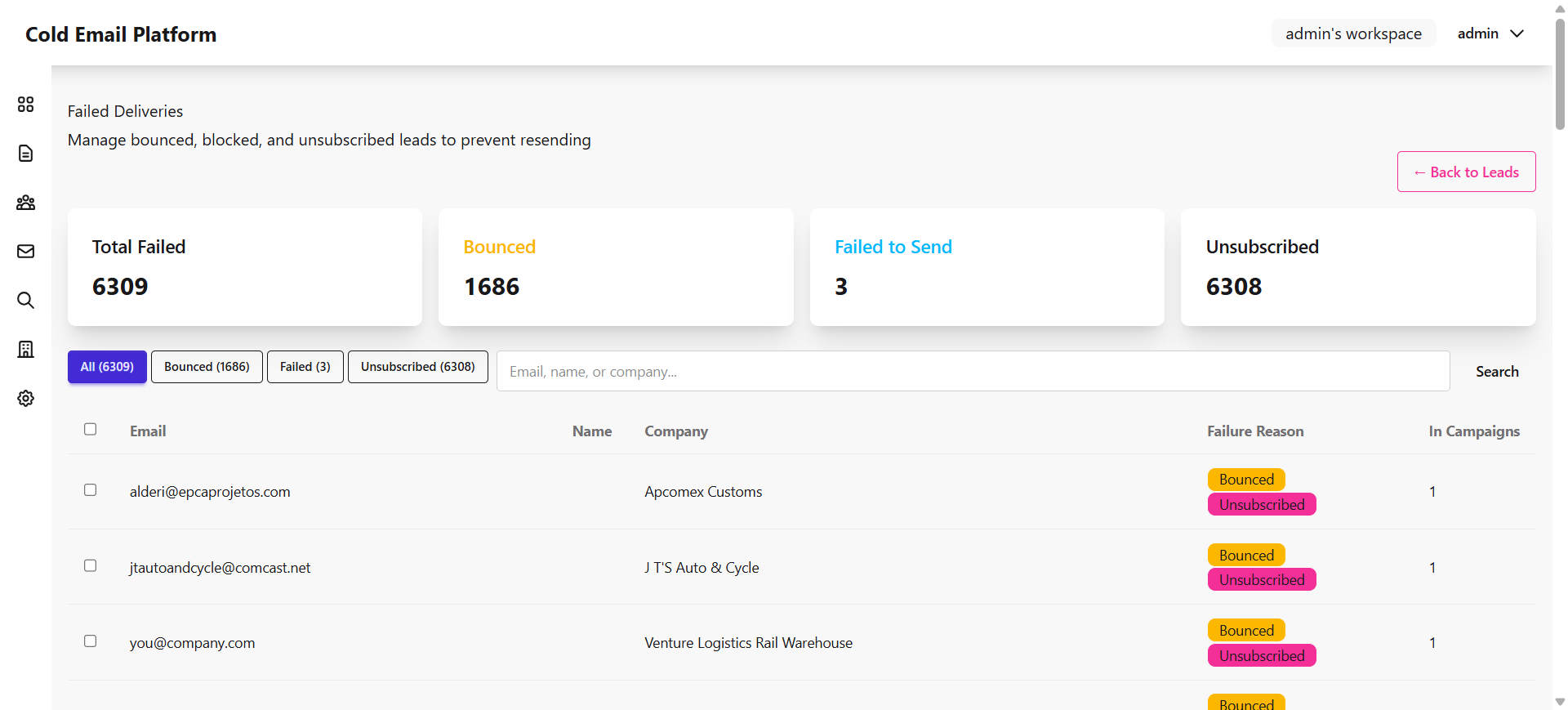The image size is (1568, 710).
Task: Click the Name column header
Action: tap(592, 431)
